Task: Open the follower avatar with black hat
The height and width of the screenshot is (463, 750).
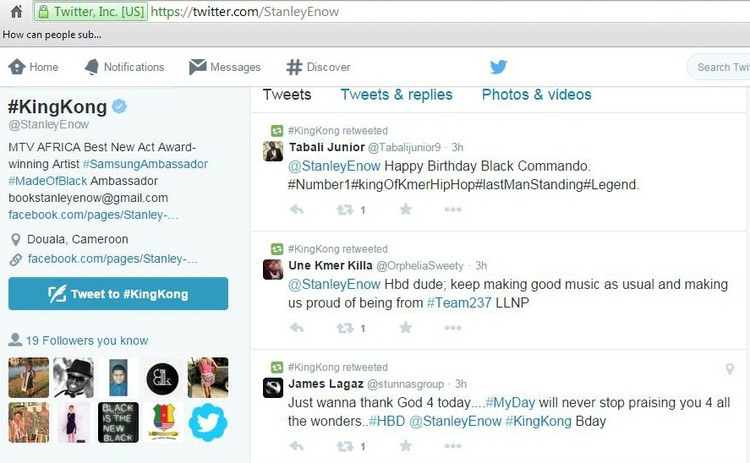Action: point(74,377)
